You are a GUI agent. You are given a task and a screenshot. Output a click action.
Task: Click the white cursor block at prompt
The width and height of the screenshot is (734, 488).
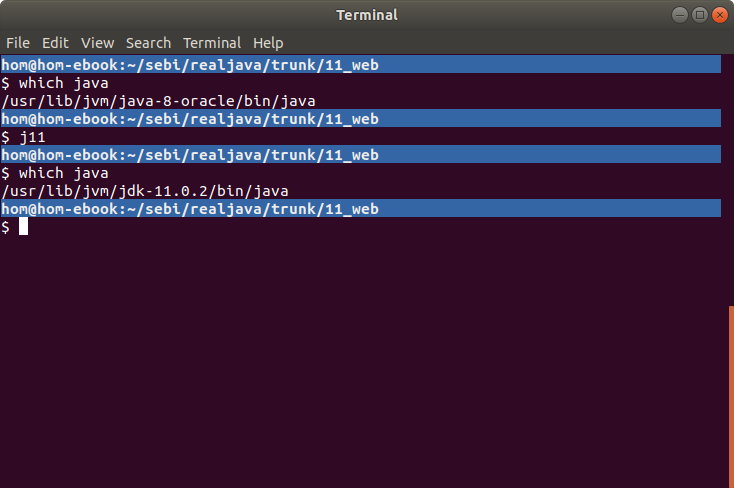23,226
